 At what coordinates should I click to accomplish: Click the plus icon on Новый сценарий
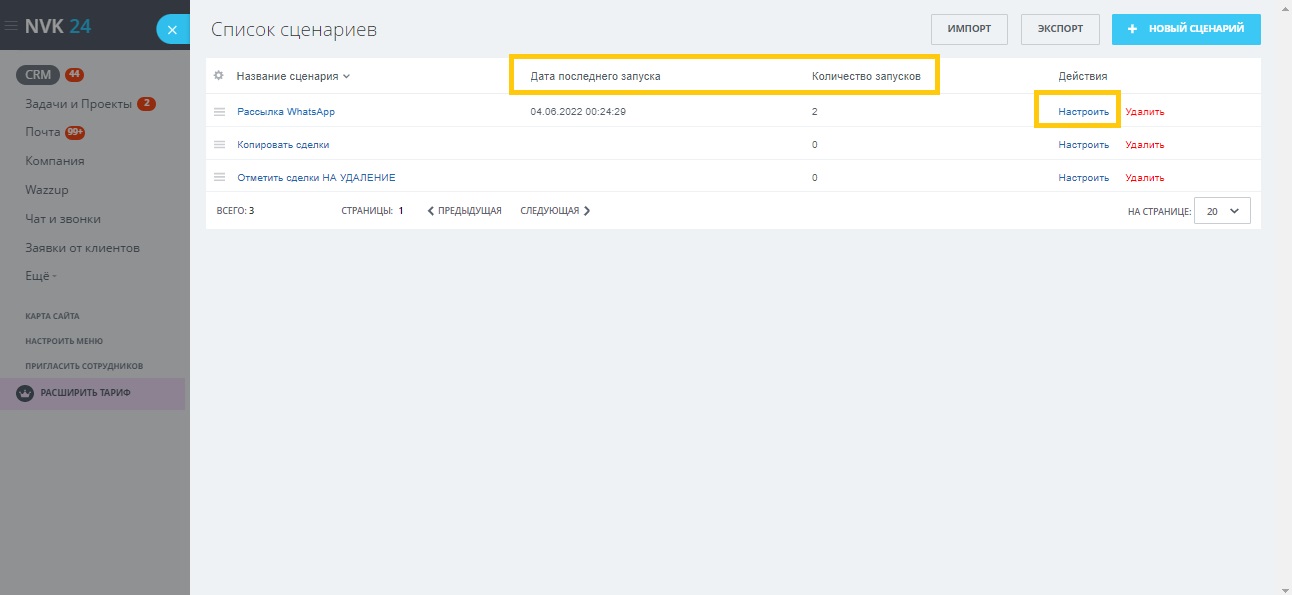(1132, 29)
